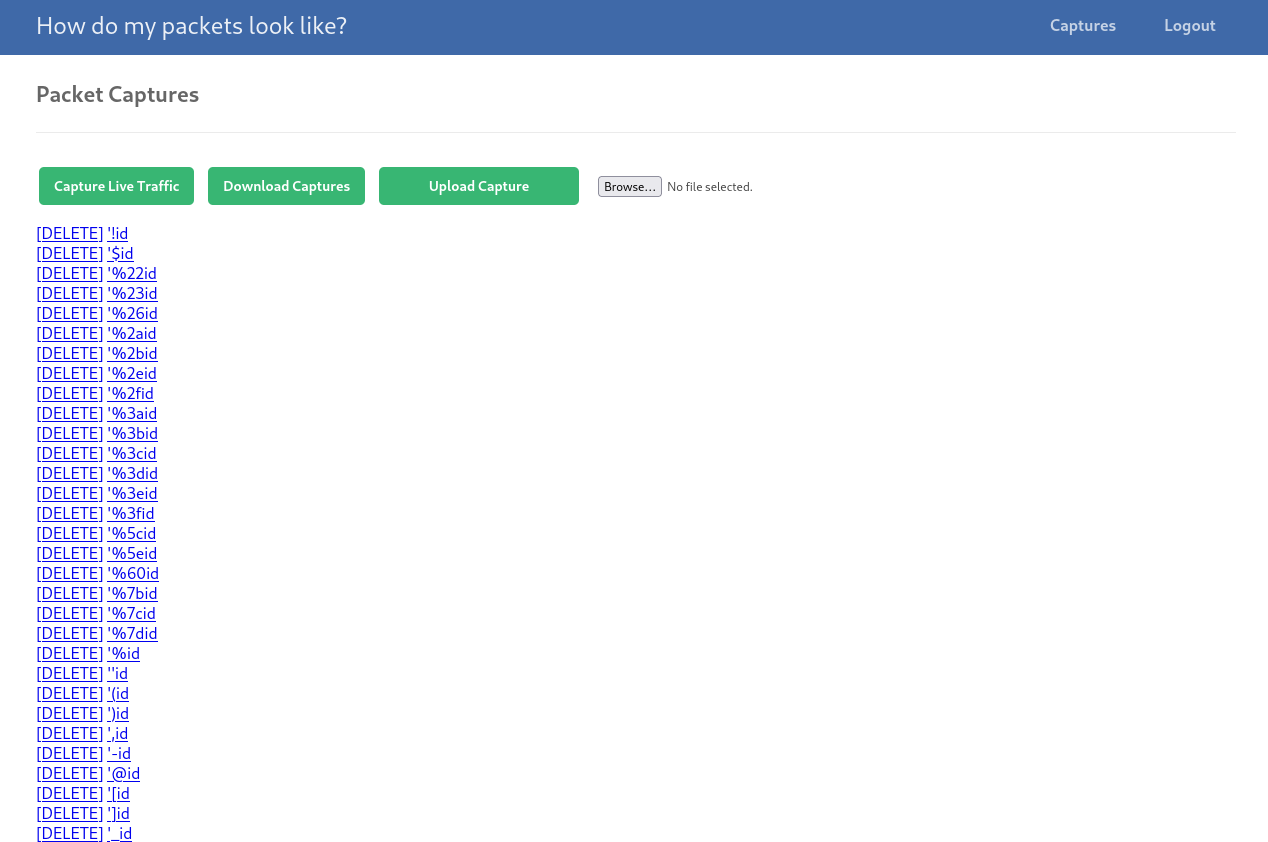
Task: Open the '!id capture link
Action: click(x=118, y=233)
